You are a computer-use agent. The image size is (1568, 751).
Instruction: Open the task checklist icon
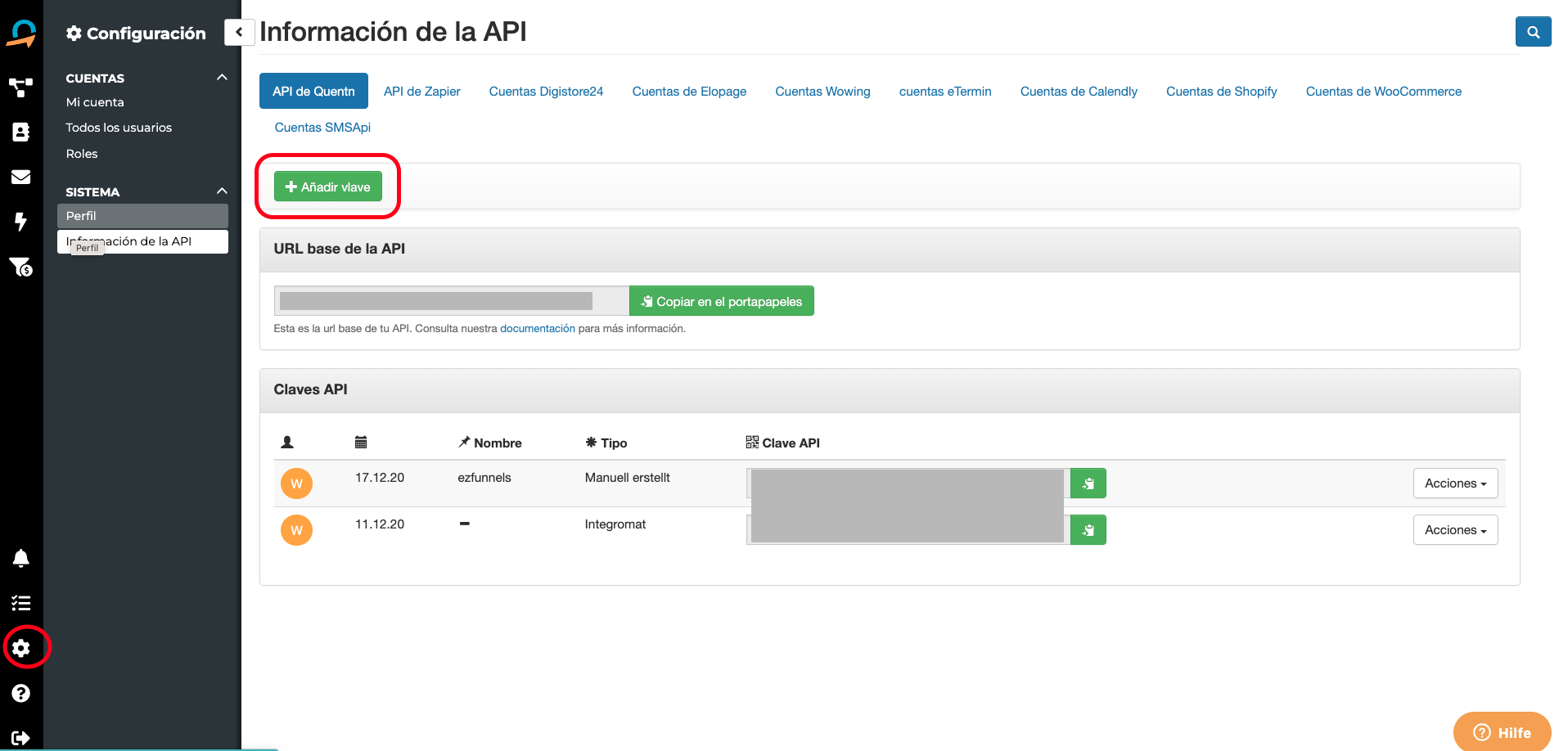click(x=21, y=603)
